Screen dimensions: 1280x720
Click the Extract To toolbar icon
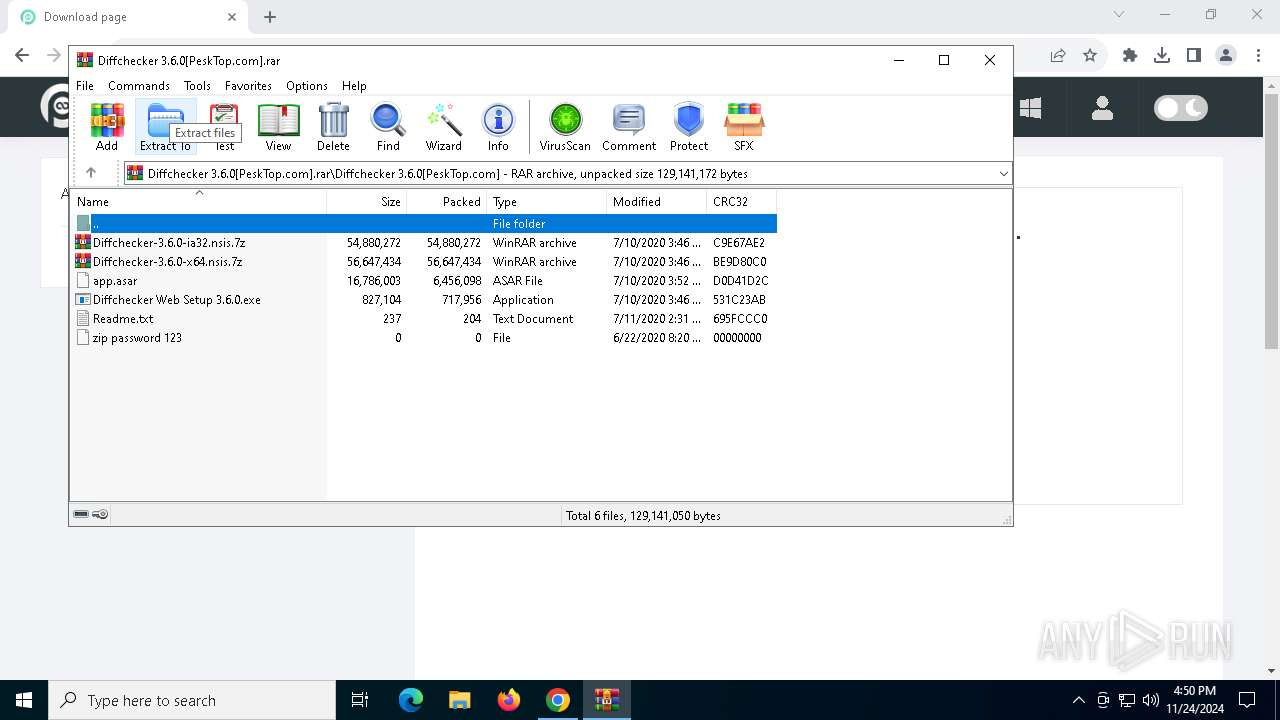[165, 127]
